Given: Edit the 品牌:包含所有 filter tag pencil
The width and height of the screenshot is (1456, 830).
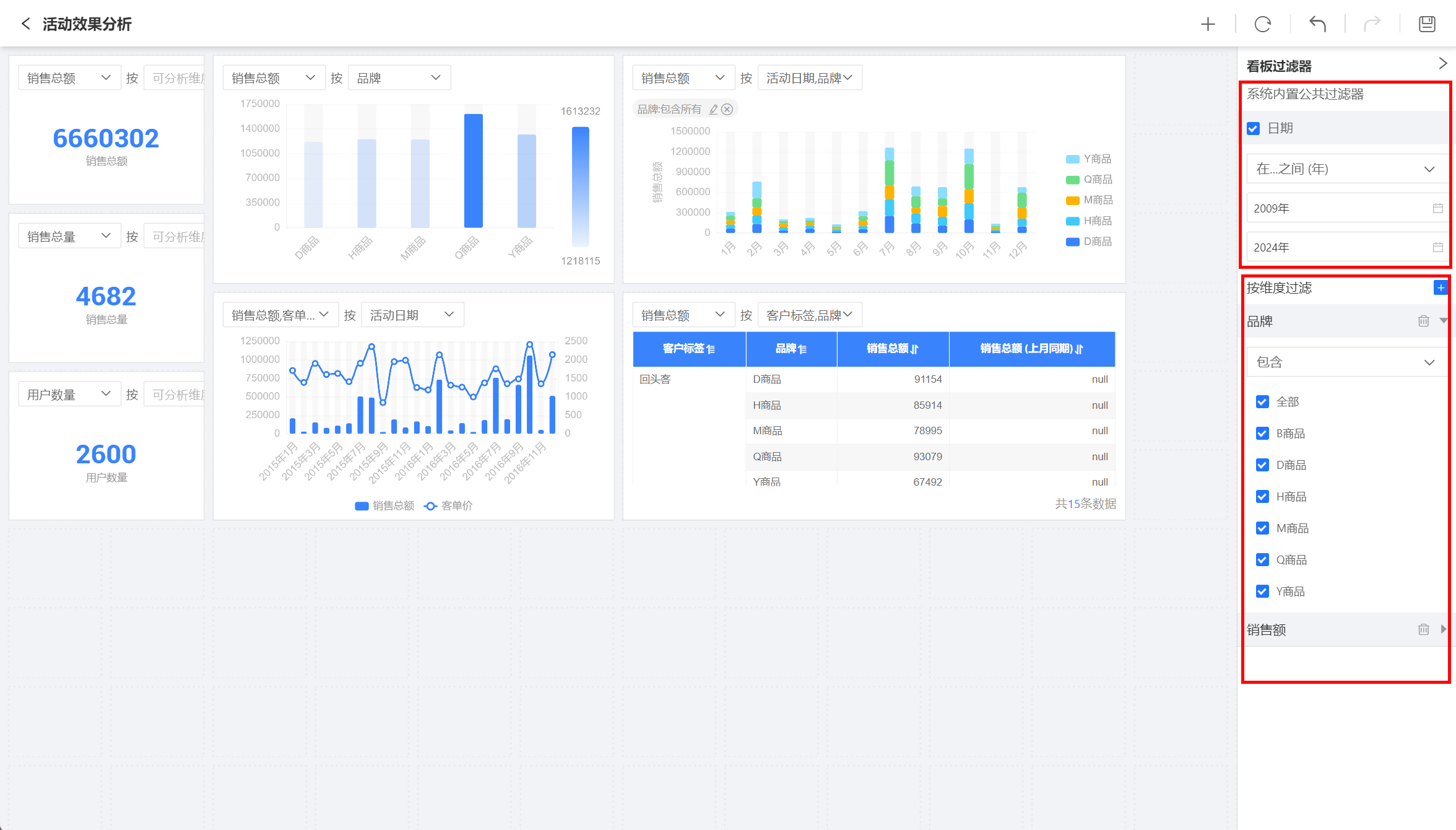Looking at the screenshot, I should (714, 109).
